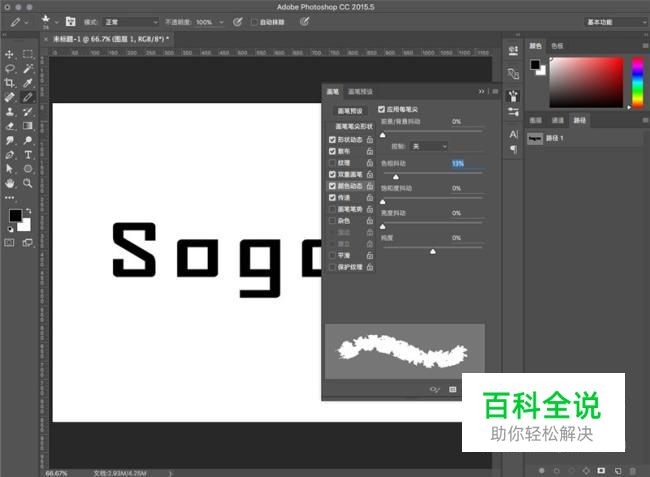Screen dimensions: 650x477
Task: Open the 控制 control dropdown set to 关
Action: click(429, 146)
